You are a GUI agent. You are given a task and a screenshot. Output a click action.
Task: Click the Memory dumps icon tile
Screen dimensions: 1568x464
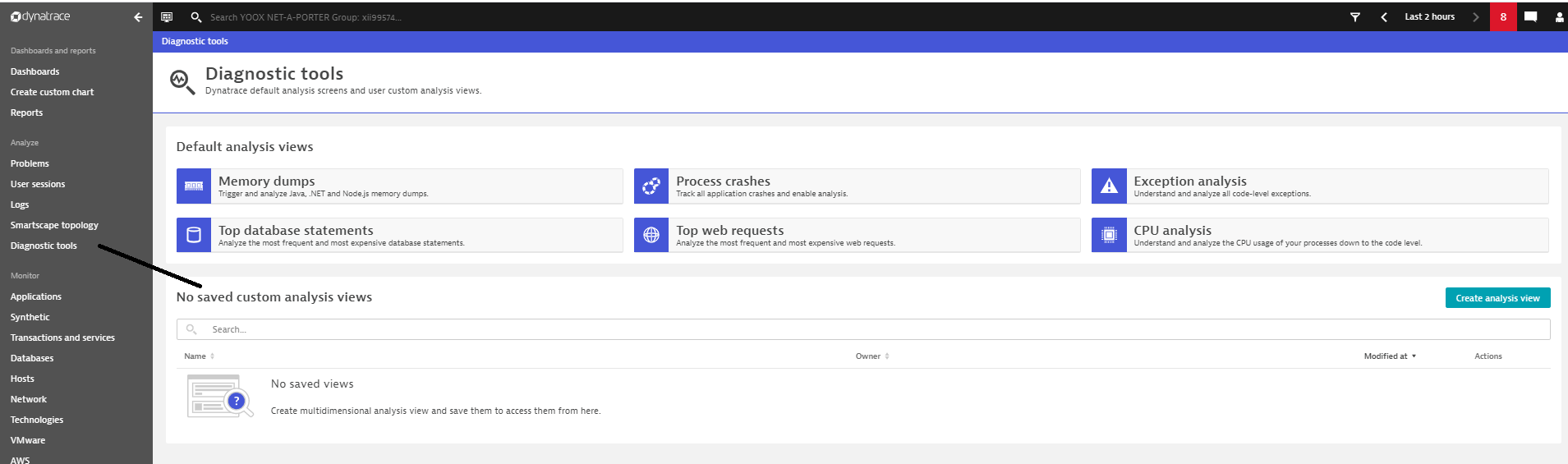click(x=194, y=186)
